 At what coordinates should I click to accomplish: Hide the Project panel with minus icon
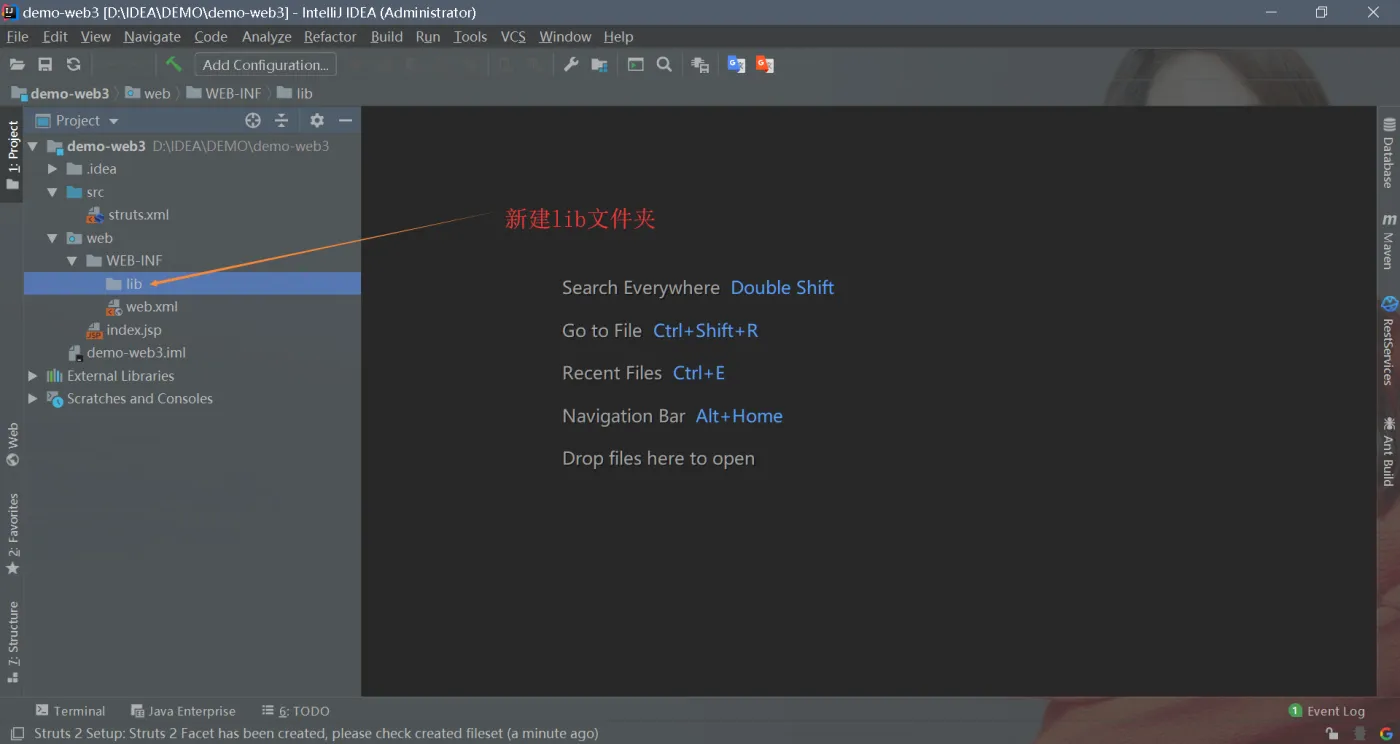coord(345,120)
